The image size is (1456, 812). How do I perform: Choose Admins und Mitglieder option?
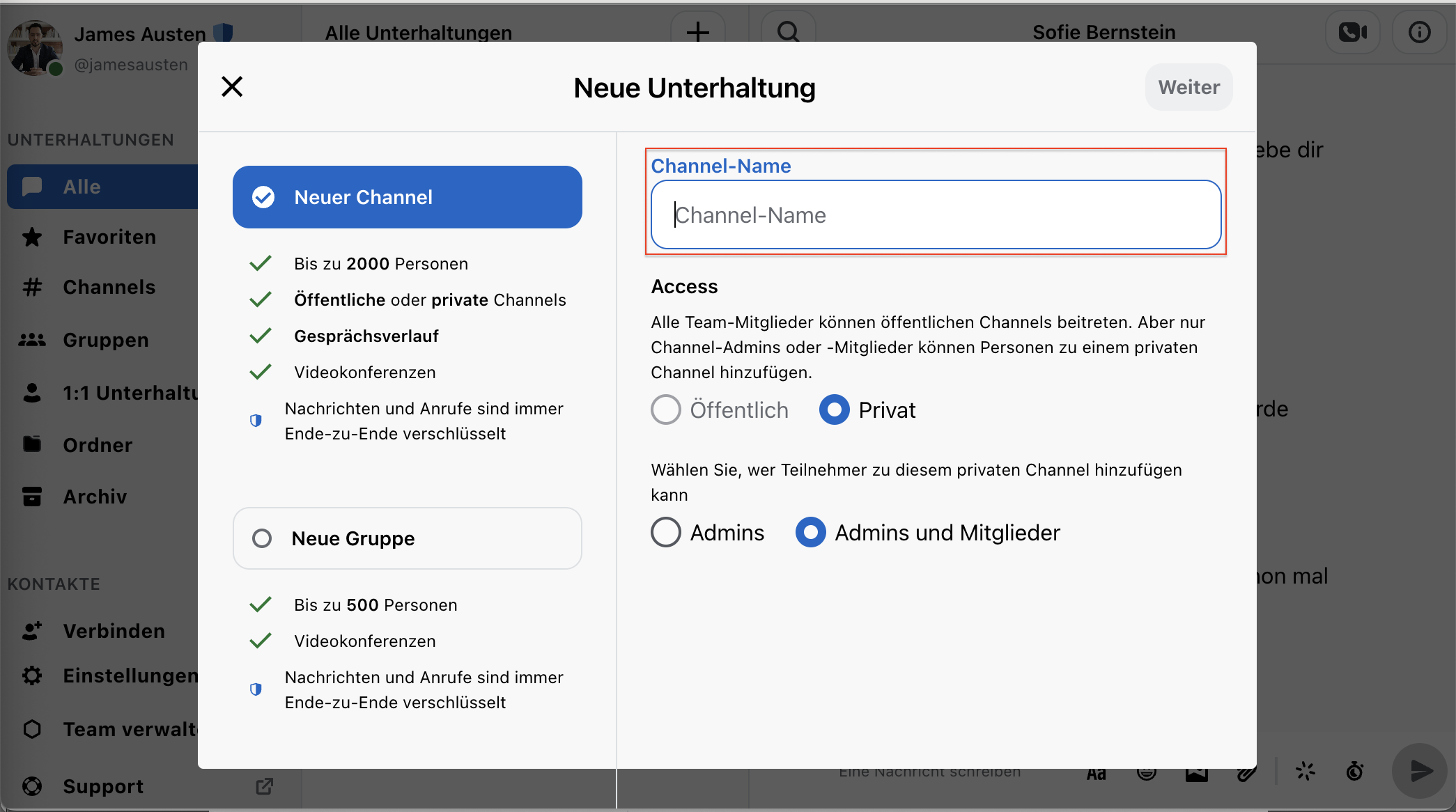coord(928,533)
